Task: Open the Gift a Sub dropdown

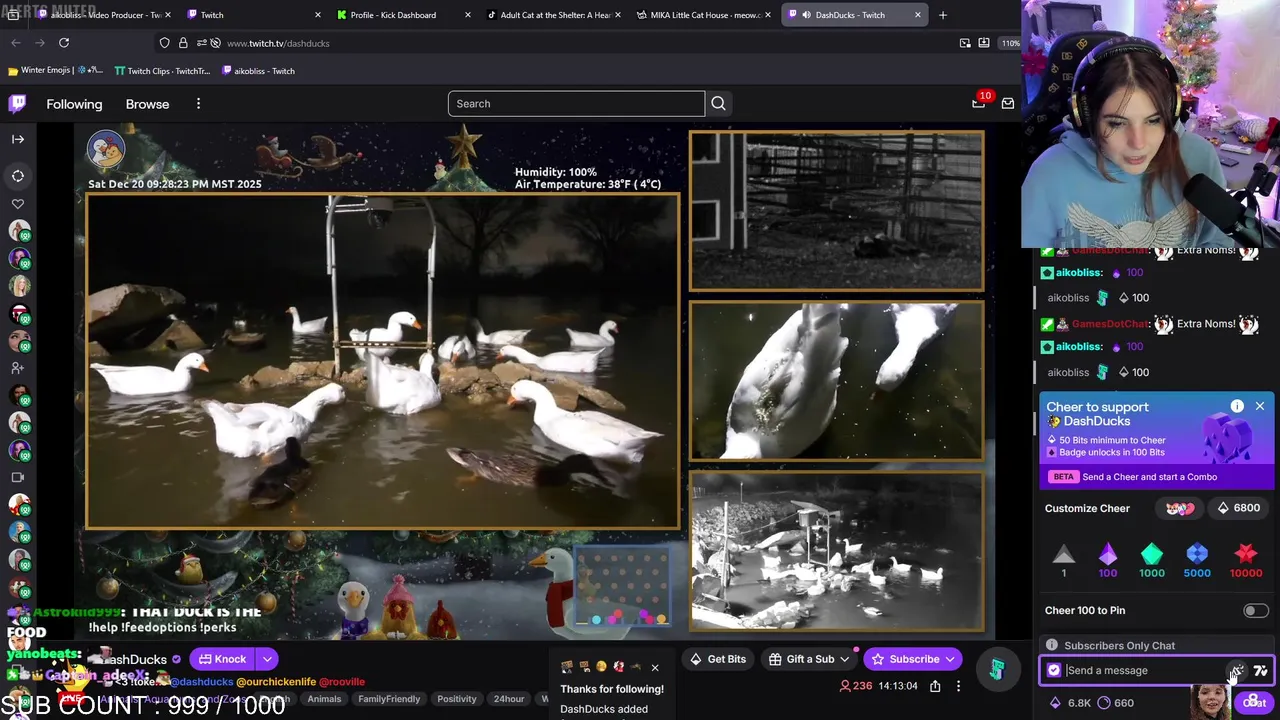Action: 810,659
